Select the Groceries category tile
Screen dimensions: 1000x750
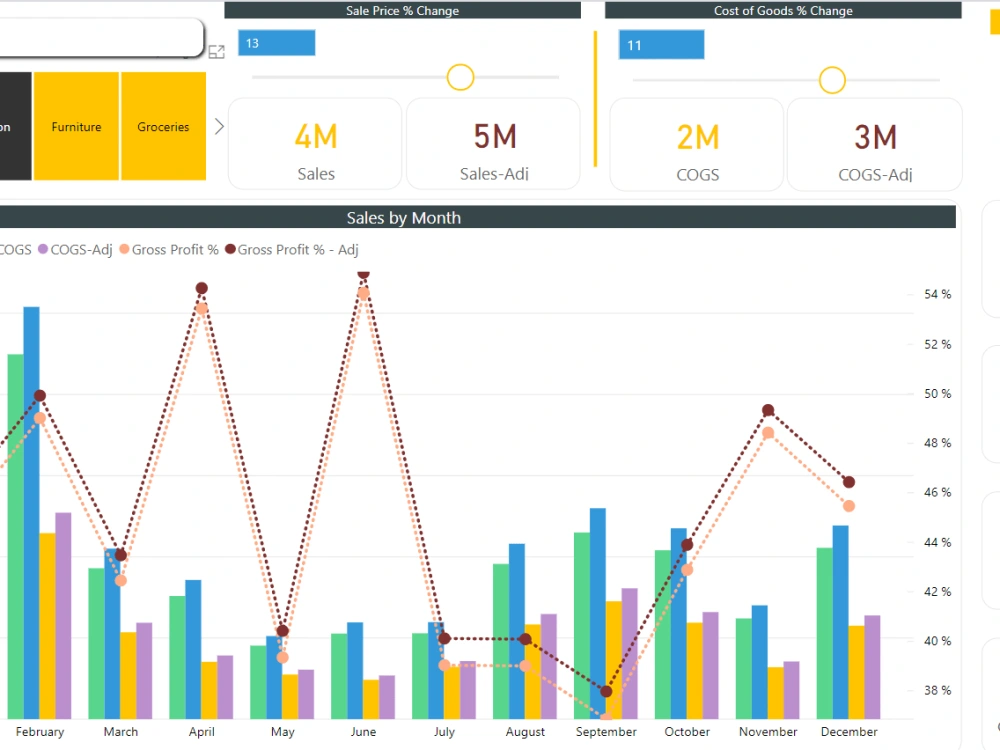[163, 126]
